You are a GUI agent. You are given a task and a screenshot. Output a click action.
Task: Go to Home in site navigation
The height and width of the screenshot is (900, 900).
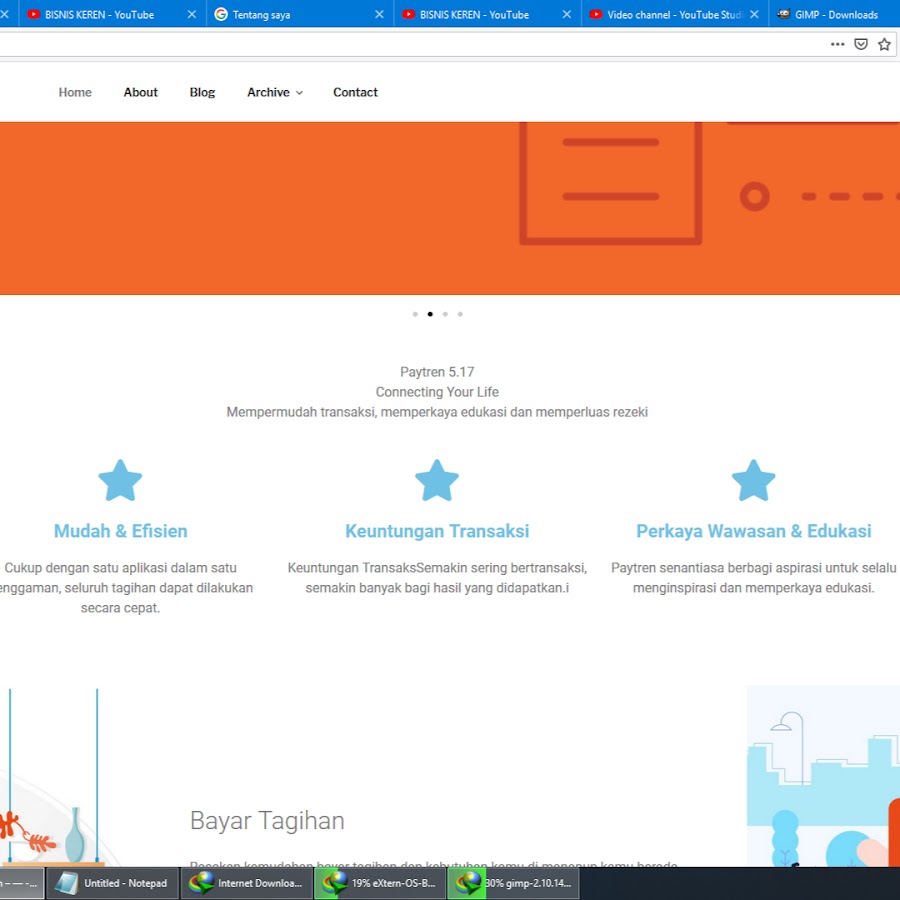coord(75,92)
